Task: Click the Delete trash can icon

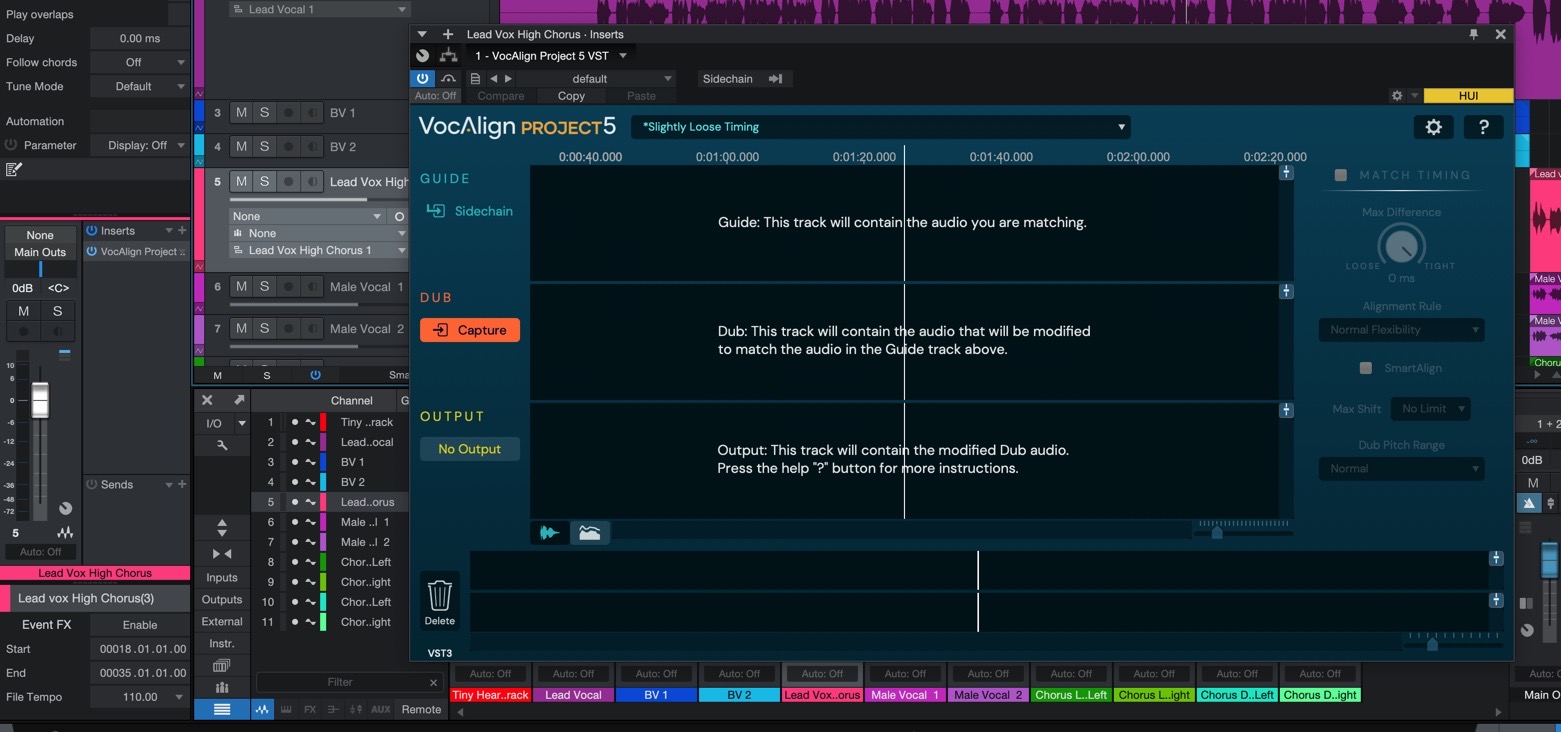Action: pos(439,597)
